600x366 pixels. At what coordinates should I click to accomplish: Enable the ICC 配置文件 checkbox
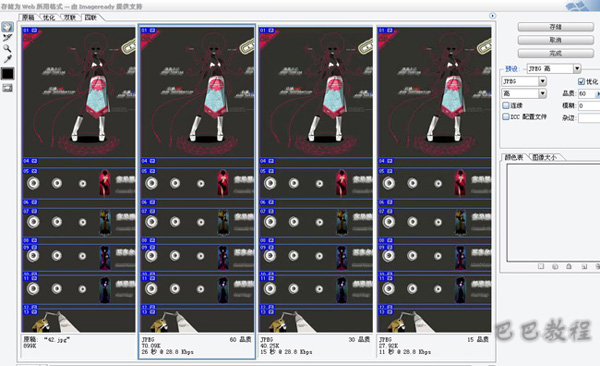[x=505, y=117]
